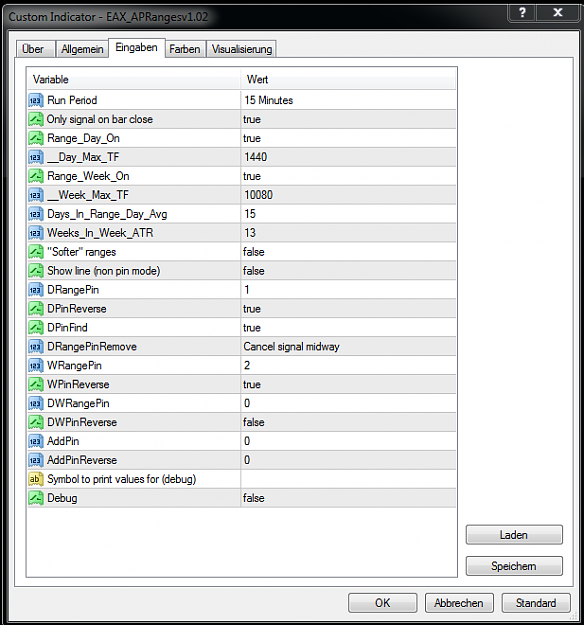The width and height of the screenshot is (584, 625).
Task: Click the integer icon beside Run Period
Action: point(35,100)
